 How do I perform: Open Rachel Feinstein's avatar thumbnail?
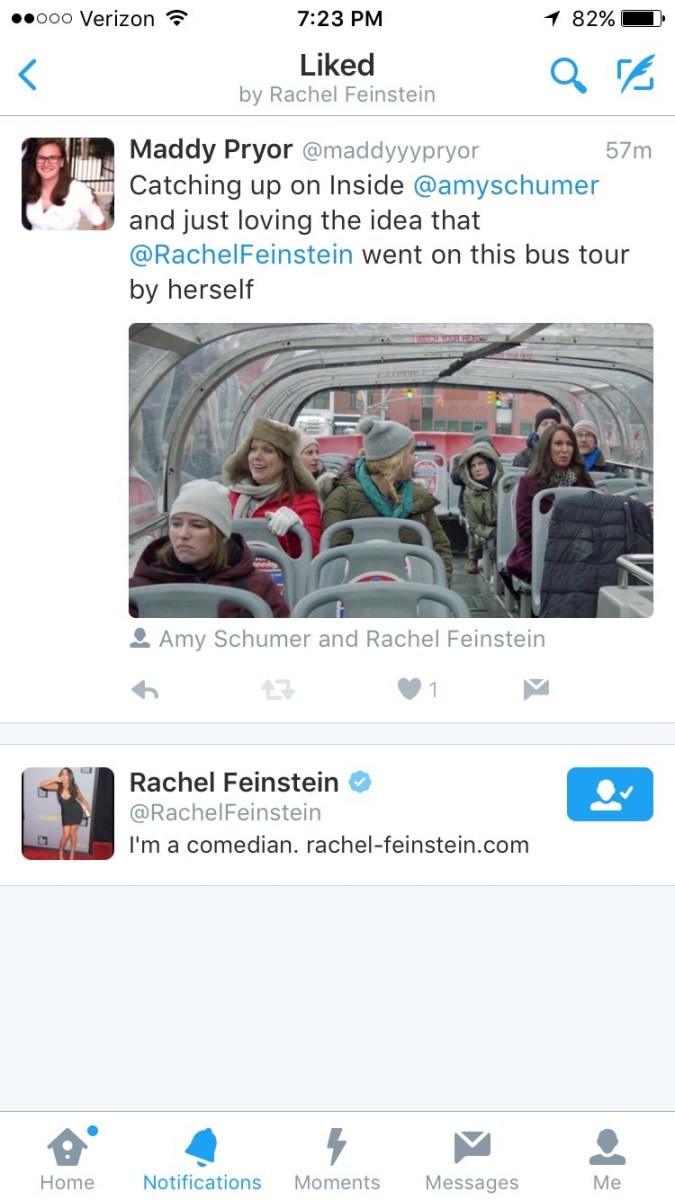pyautogui.click(x=68, y=813)
